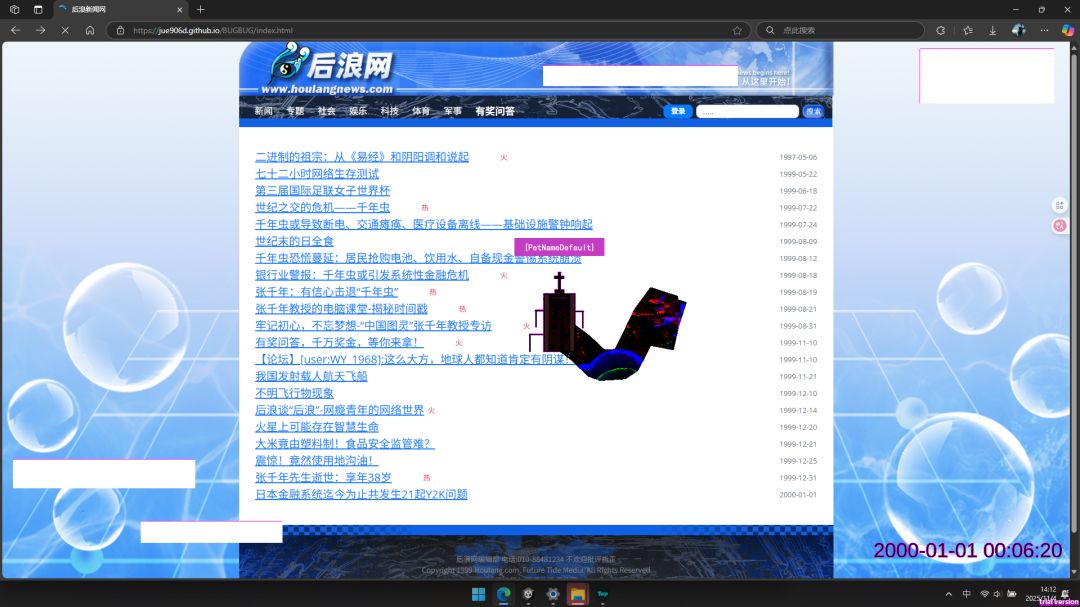The height and width of the screenshot is (607, 1080).
Task: Stop the page from loading
Action: click(65, 30)
